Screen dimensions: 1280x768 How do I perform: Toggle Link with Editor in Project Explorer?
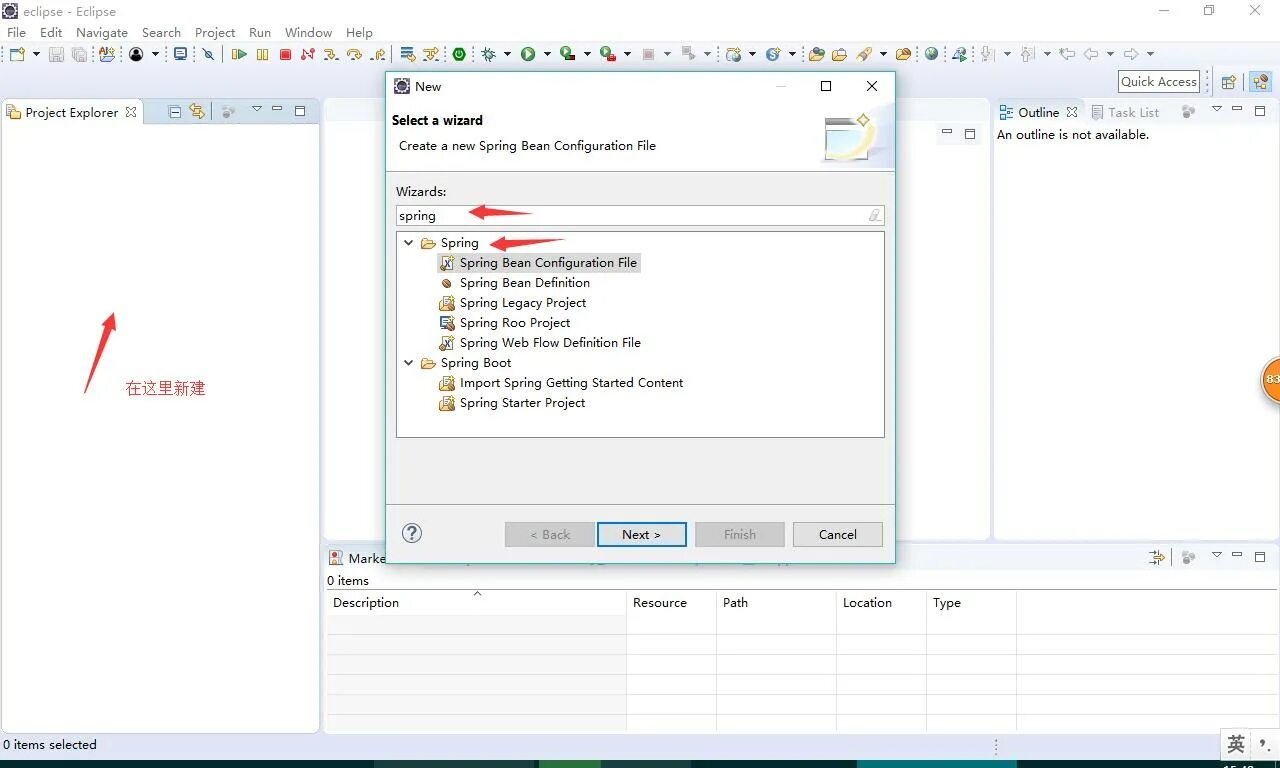tap(197, 111)
